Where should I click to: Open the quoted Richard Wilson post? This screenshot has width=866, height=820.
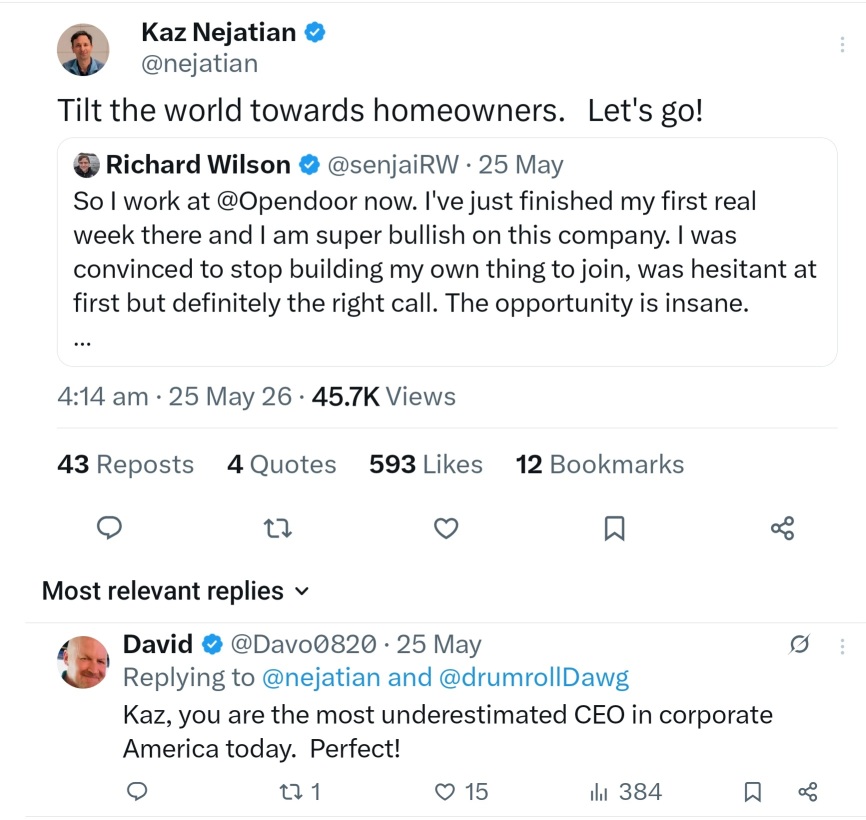[447, 252]
